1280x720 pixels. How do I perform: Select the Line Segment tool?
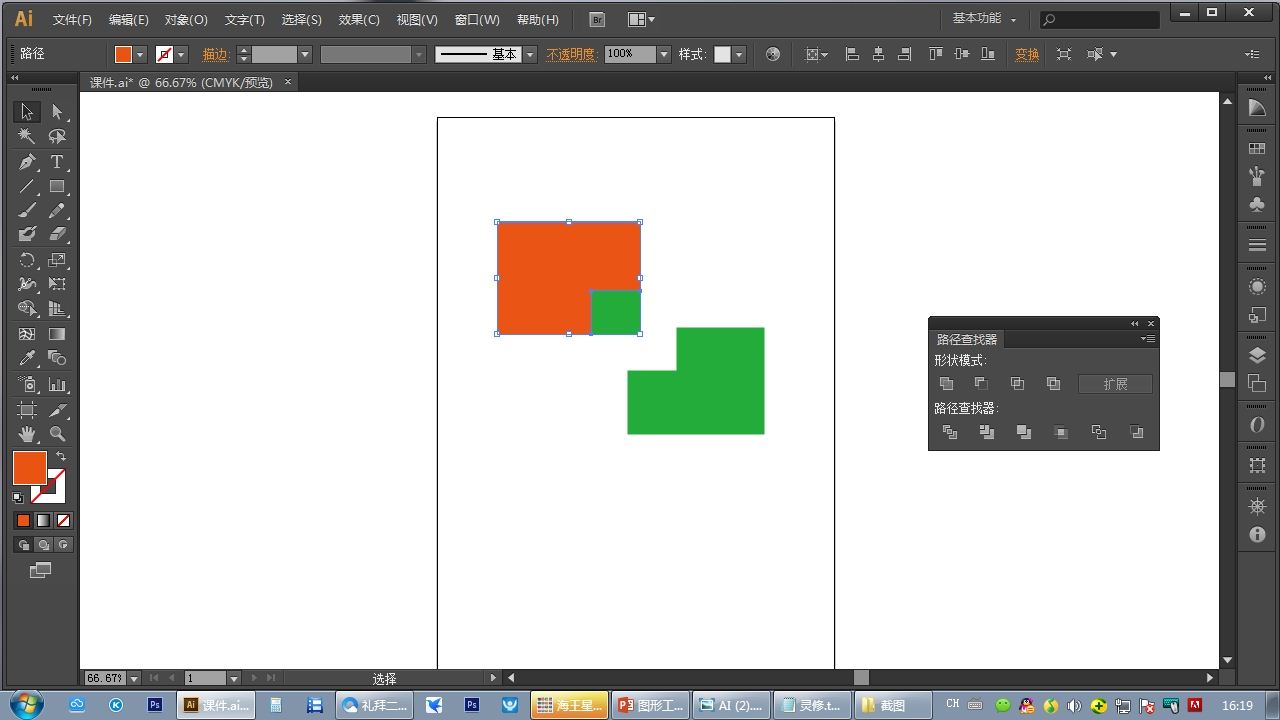tap(27, 187)
